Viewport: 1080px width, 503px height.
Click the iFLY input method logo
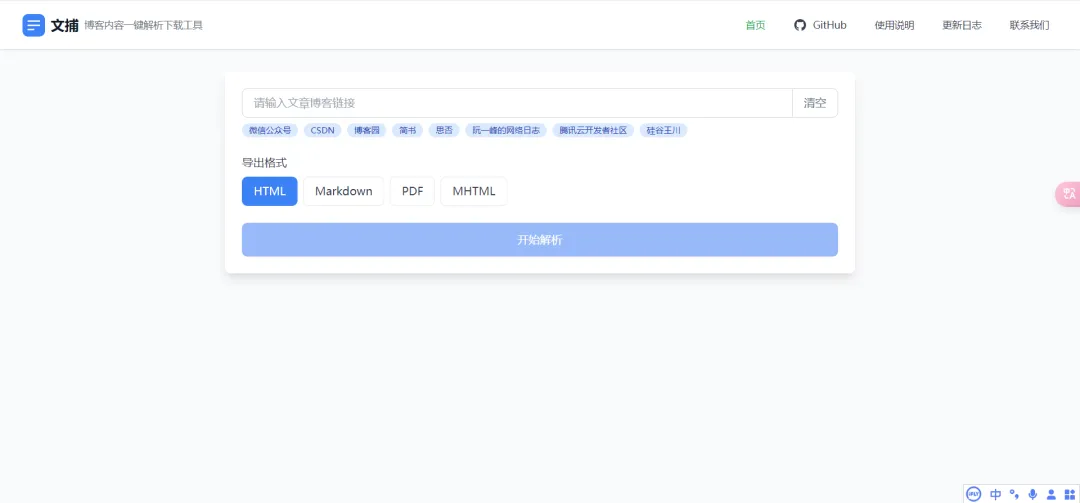974,494
